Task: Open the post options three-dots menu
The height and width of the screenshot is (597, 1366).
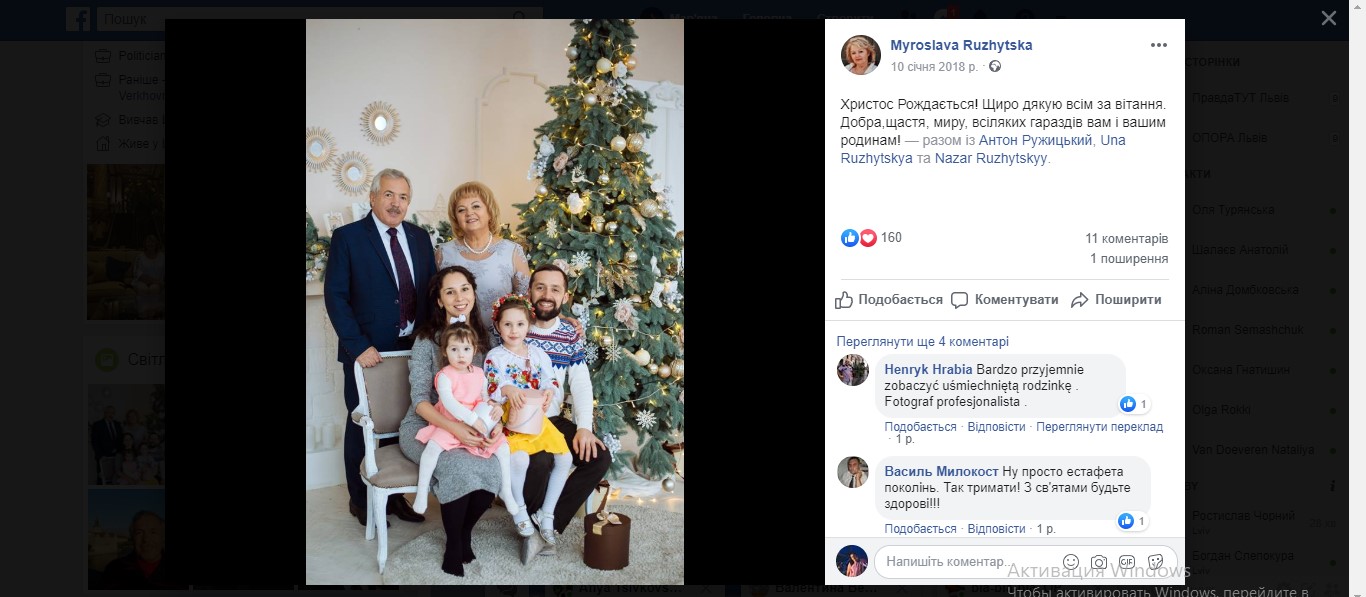Action: tap(1158, 46)
